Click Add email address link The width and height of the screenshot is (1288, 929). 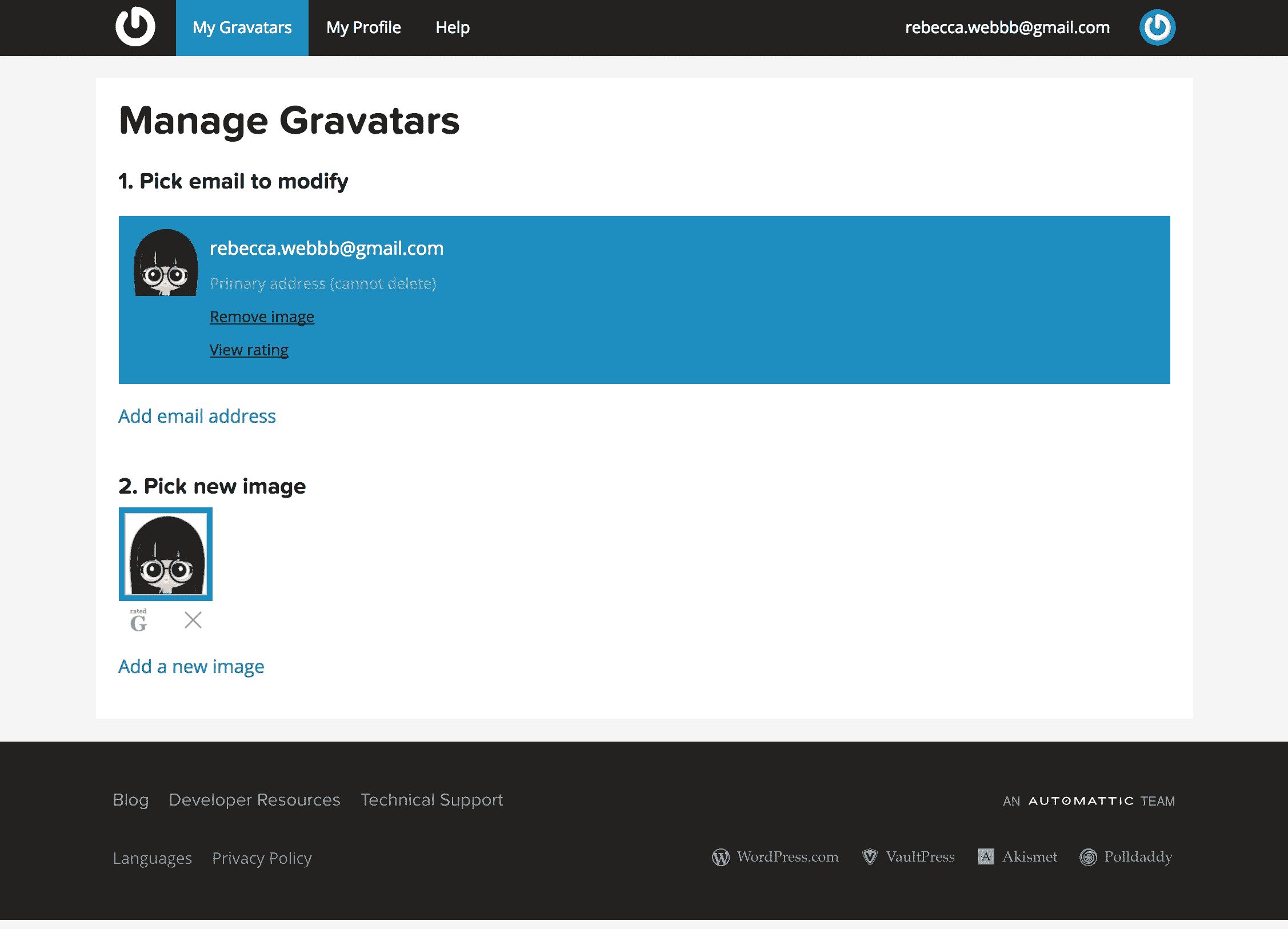click(197, 415)
